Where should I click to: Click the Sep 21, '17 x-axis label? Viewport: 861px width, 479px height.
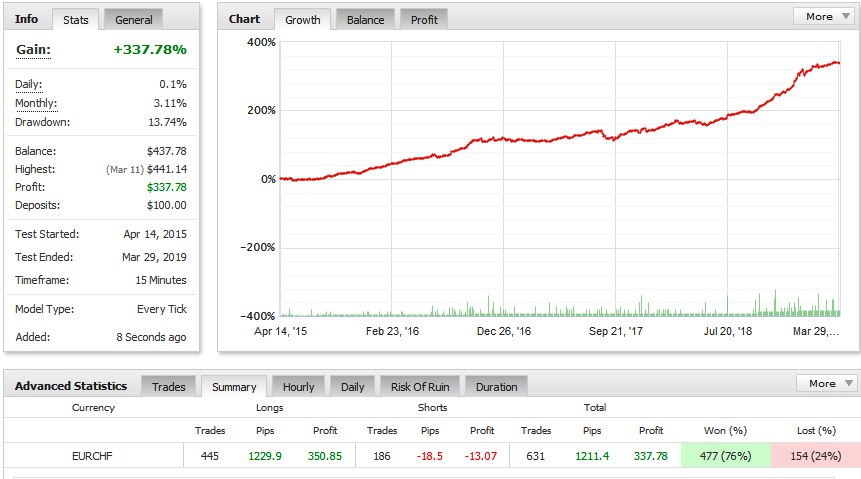(x=616, y=331)
